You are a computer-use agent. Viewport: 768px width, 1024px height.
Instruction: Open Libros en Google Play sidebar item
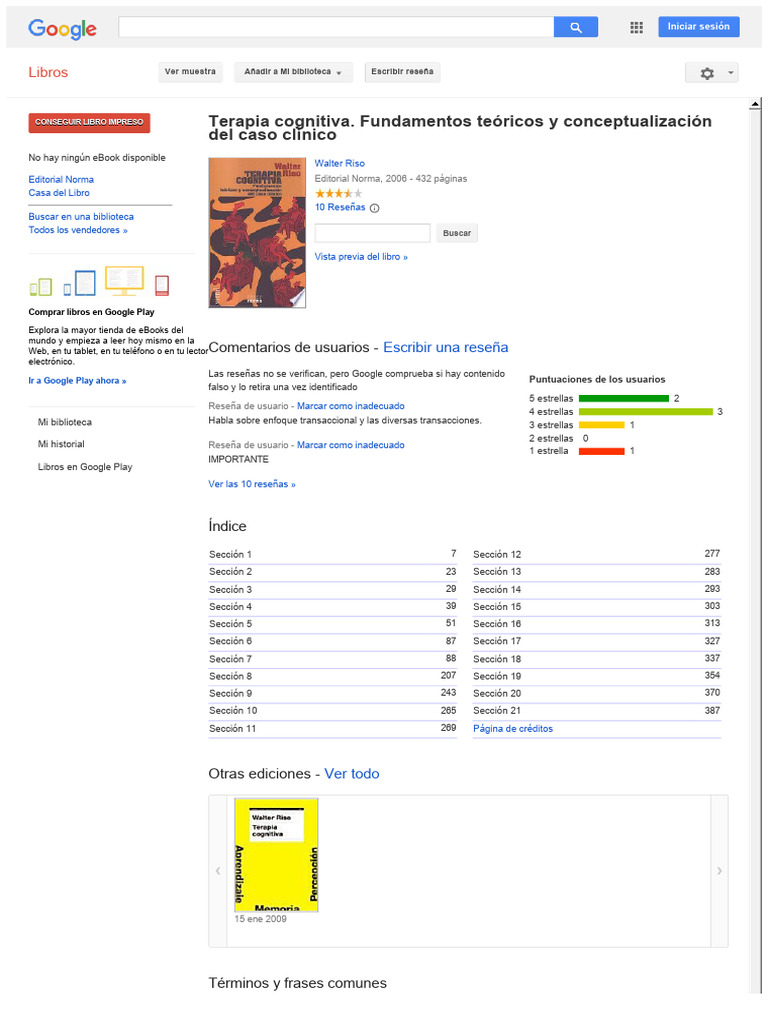coord(85,467)
